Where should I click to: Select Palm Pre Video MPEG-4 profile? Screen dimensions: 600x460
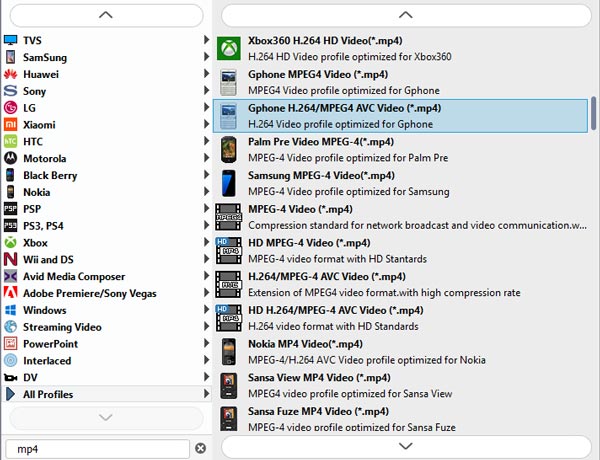tap(400, 150)
